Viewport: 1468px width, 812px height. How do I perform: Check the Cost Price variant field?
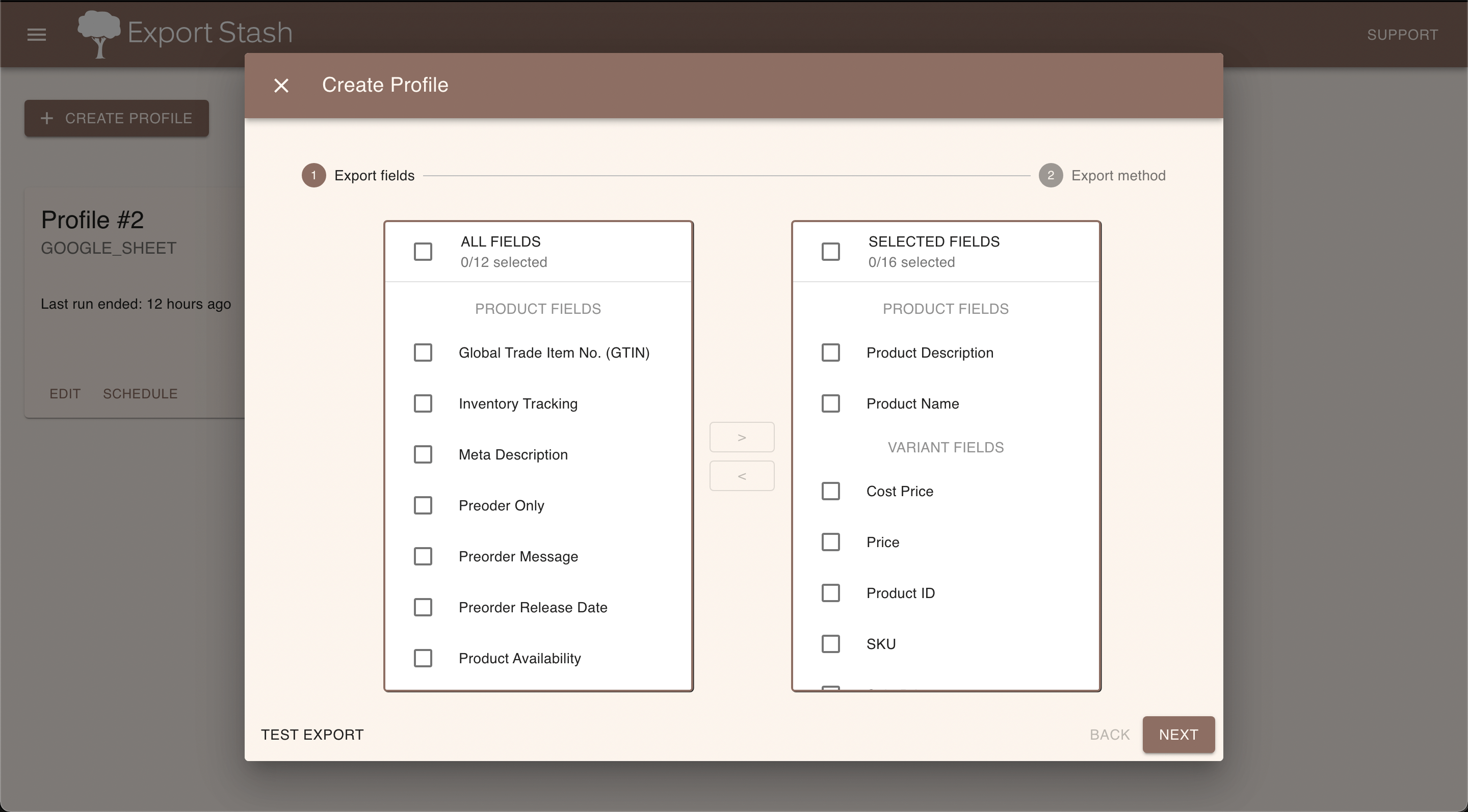pos(830,491)
